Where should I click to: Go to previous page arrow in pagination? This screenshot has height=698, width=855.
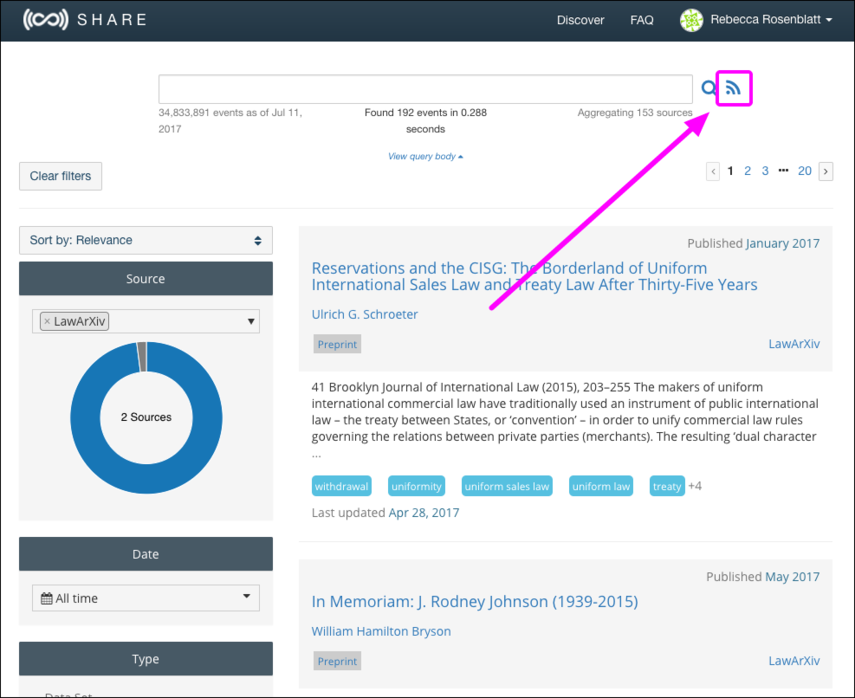click(713, 171)
